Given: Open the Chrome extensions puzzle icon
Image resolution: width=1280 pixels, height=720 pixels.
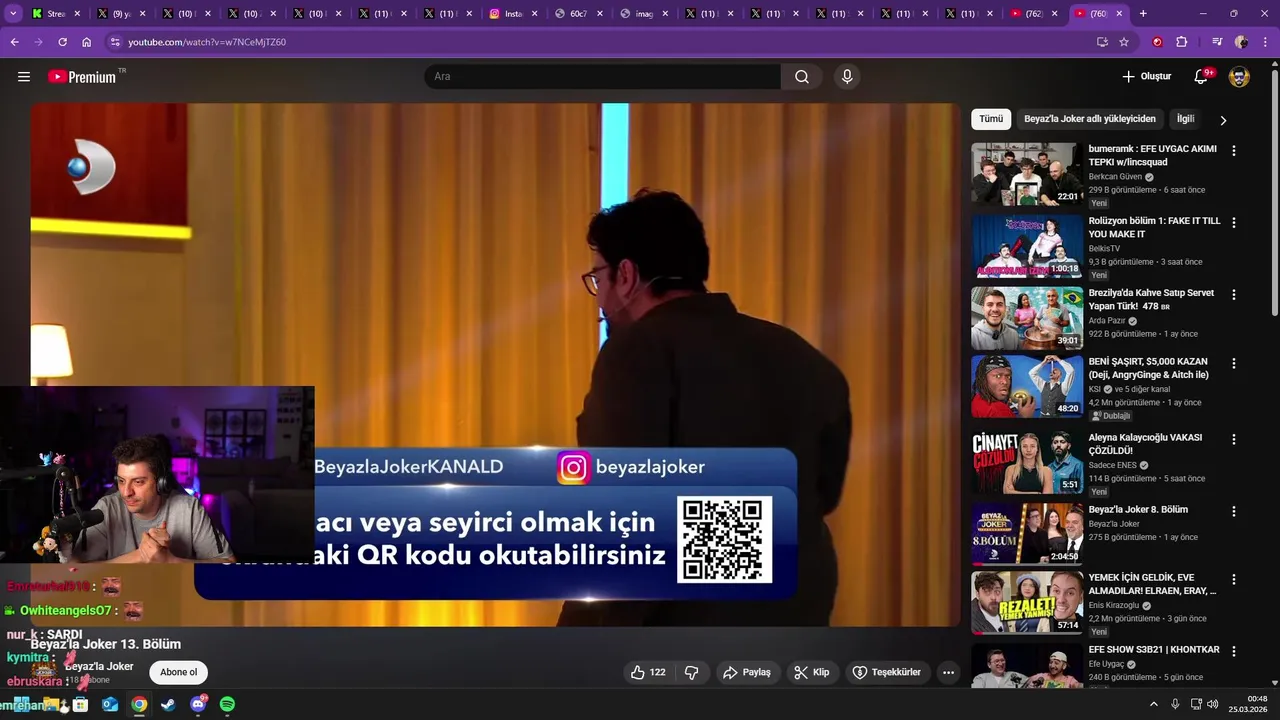Looking at the screenshot, I should [x=1181, y=42].
